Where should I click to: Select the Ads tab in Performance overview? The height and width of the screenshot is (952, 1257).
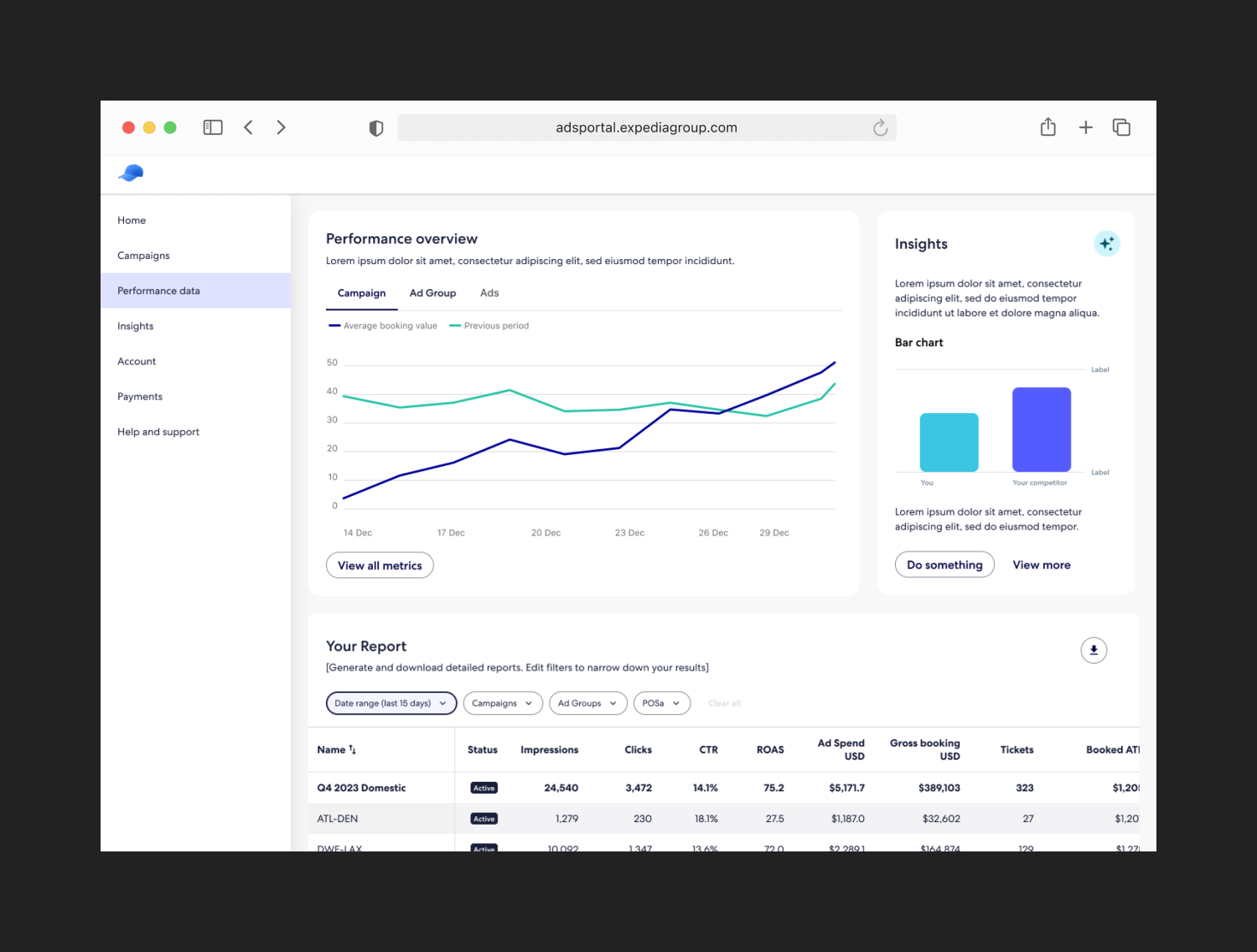pyautogui.click(x=489, y=292)
